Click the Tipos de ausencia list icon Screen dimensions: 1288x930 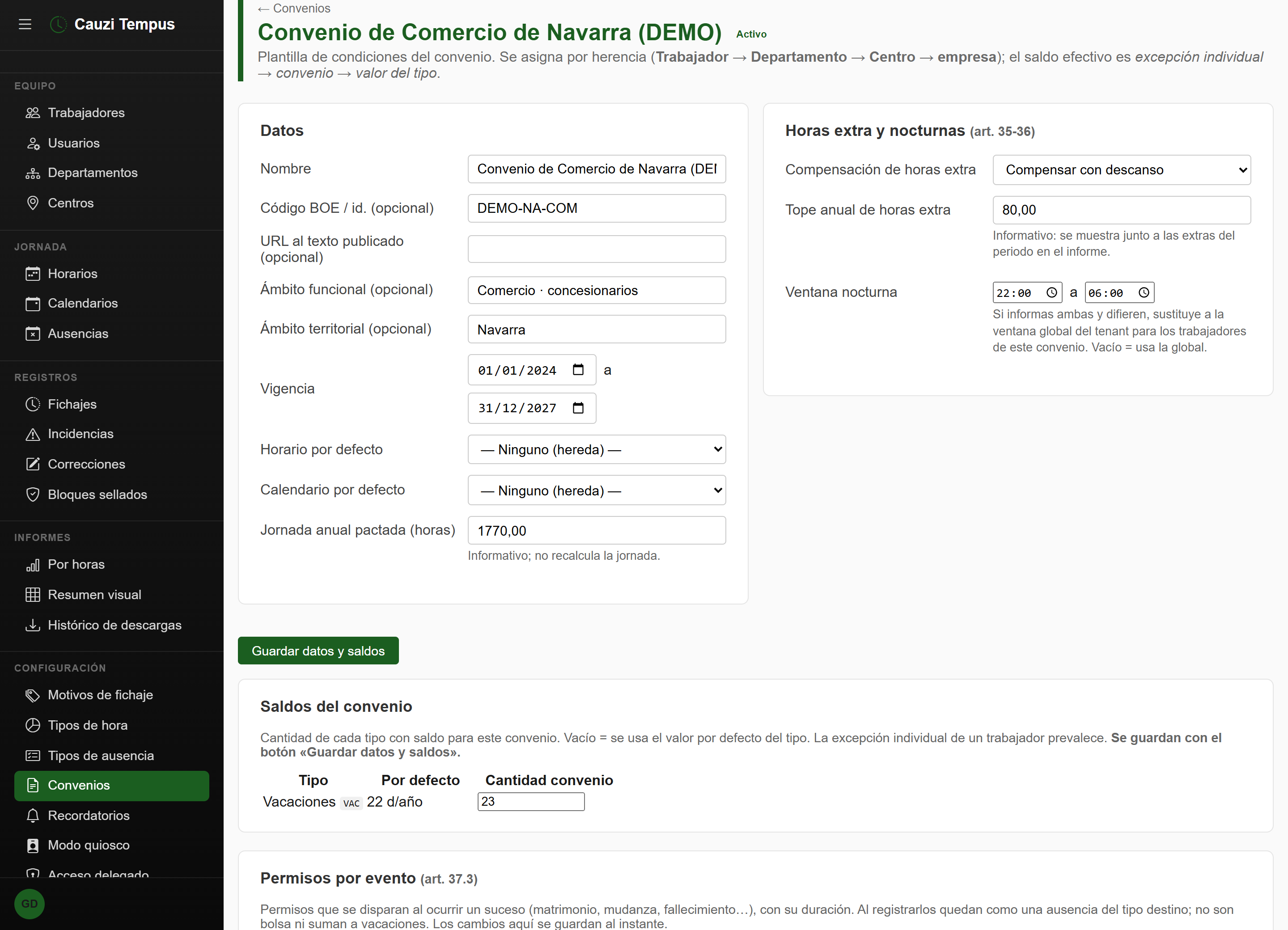33,755
